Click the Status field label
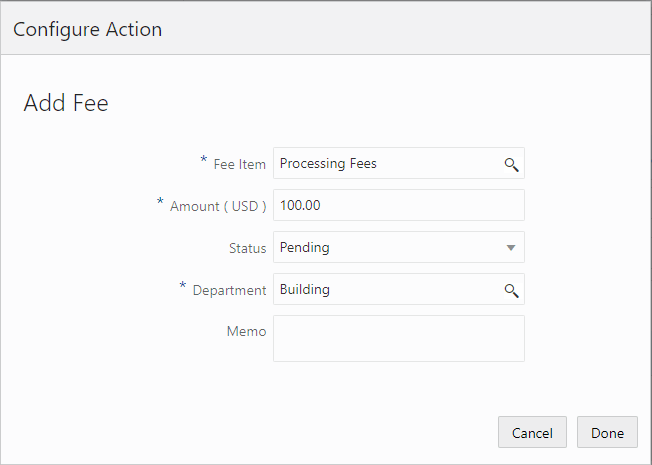The width and height of the screenshot is (652, 465). point(247,248)
